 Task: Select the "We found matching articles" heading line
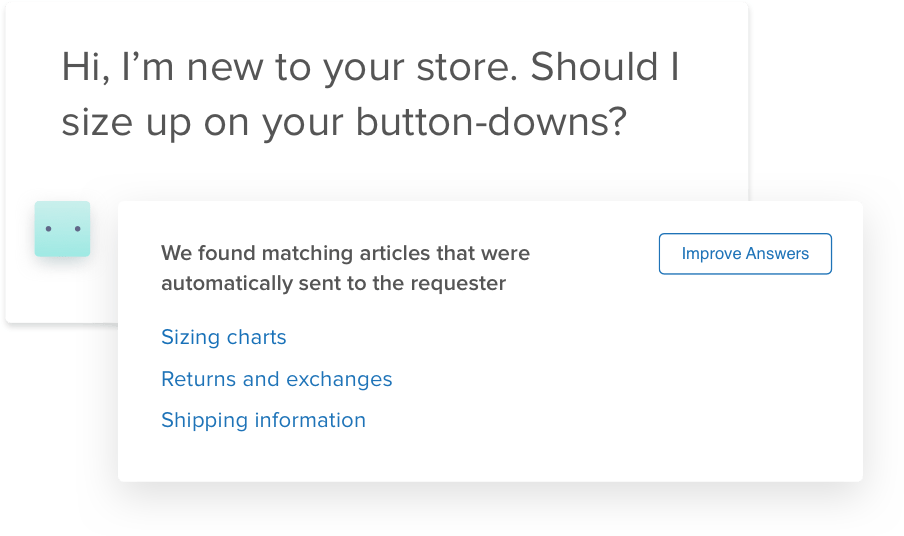click(x=345, y=253)
